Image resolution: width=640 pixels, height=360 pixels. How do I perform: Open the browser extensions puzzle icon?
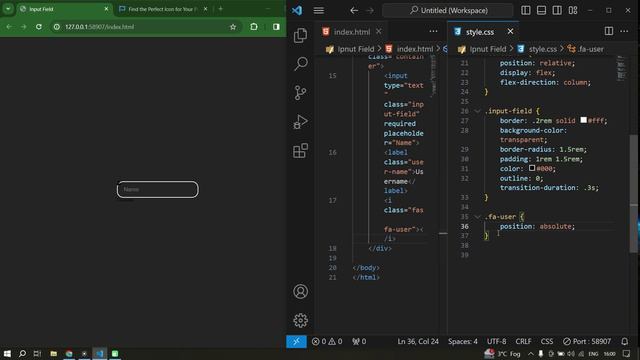254,27
